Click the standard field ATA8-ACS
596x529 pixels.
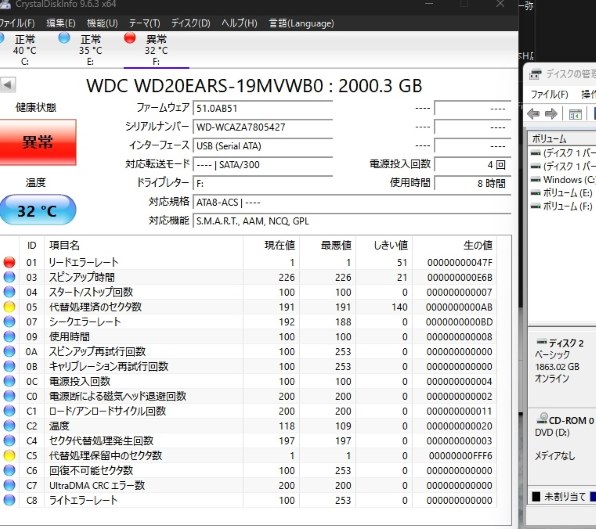coord(352,202)
